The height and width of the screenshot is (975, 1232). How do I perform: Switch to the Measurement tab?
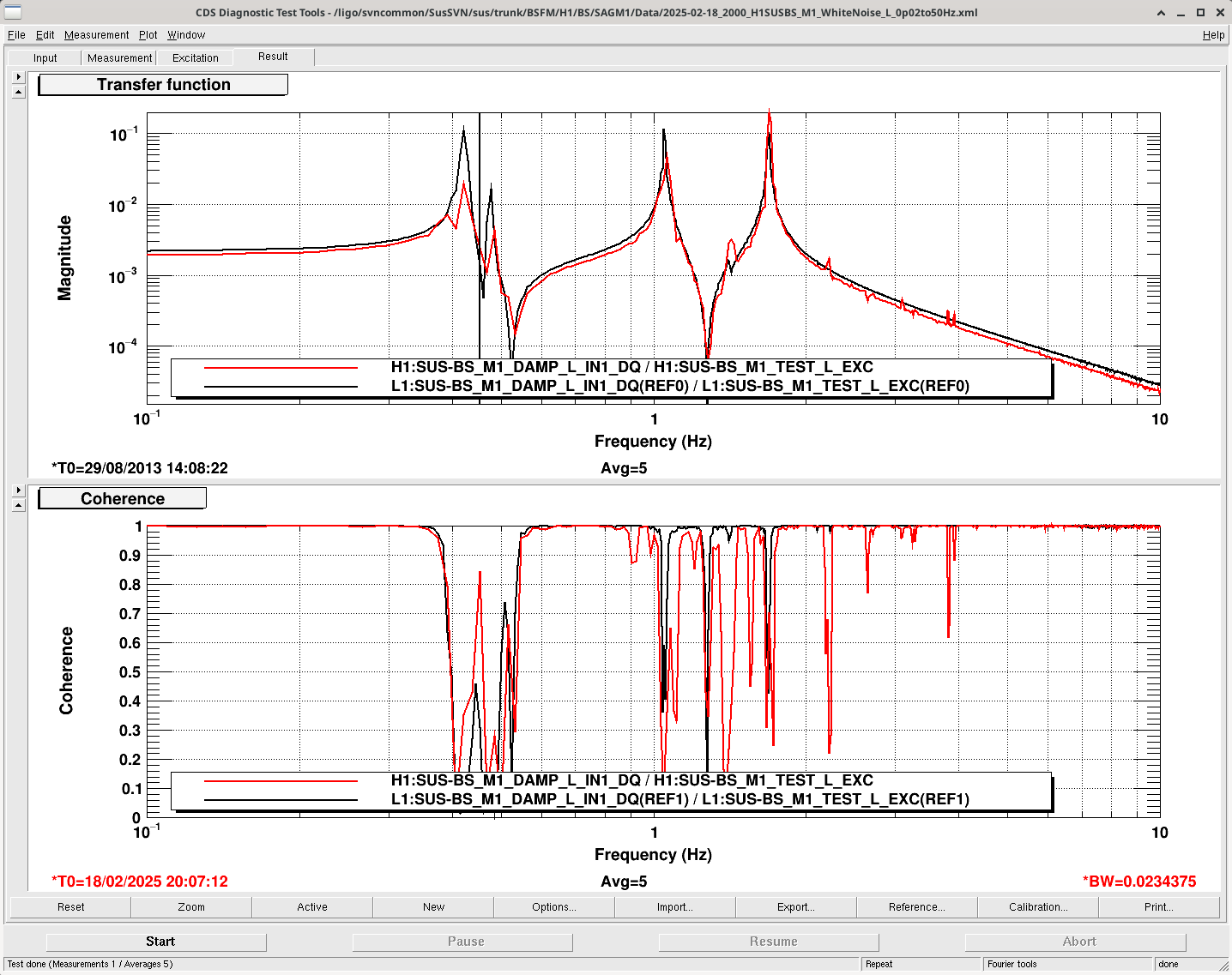pos(119,58)
